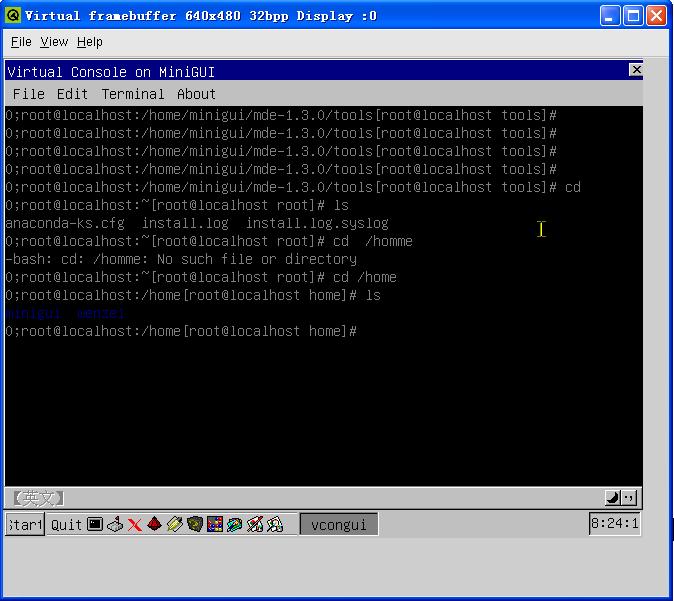This screenshot has height=601, width=674.
Task: Close the Virtual Console on MiniGUI window
Action: coord(635,70)
